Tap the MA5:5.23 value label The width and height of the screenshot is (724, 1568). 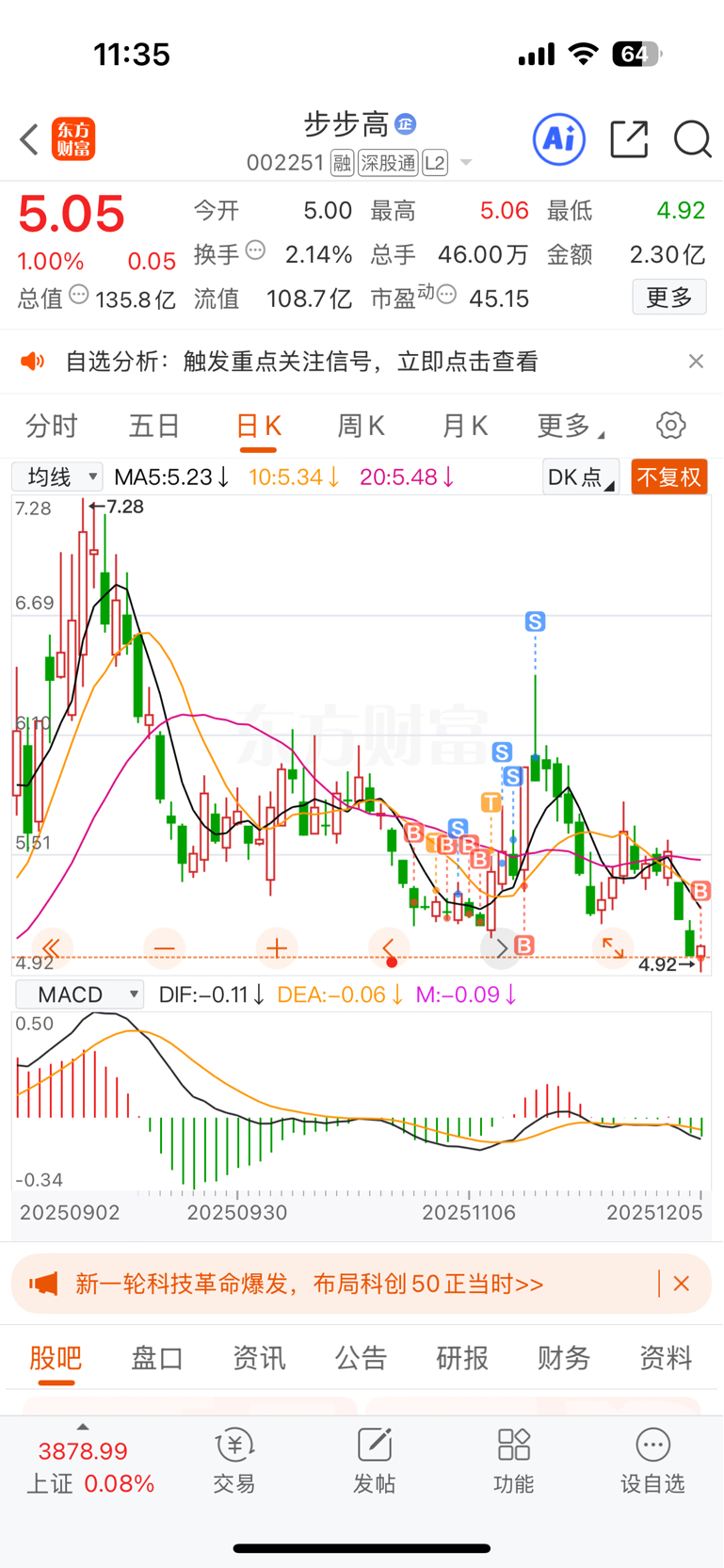coord(171,477)
